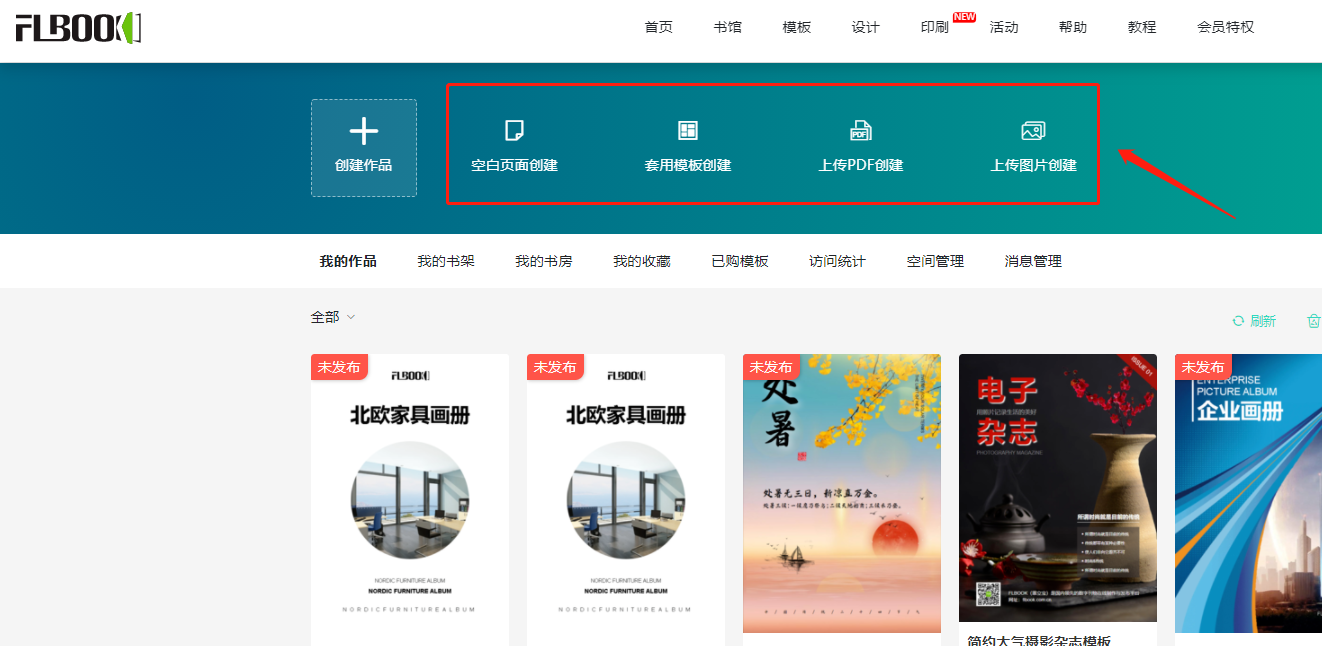Go to the 空间管理 tab

(936, 261)
